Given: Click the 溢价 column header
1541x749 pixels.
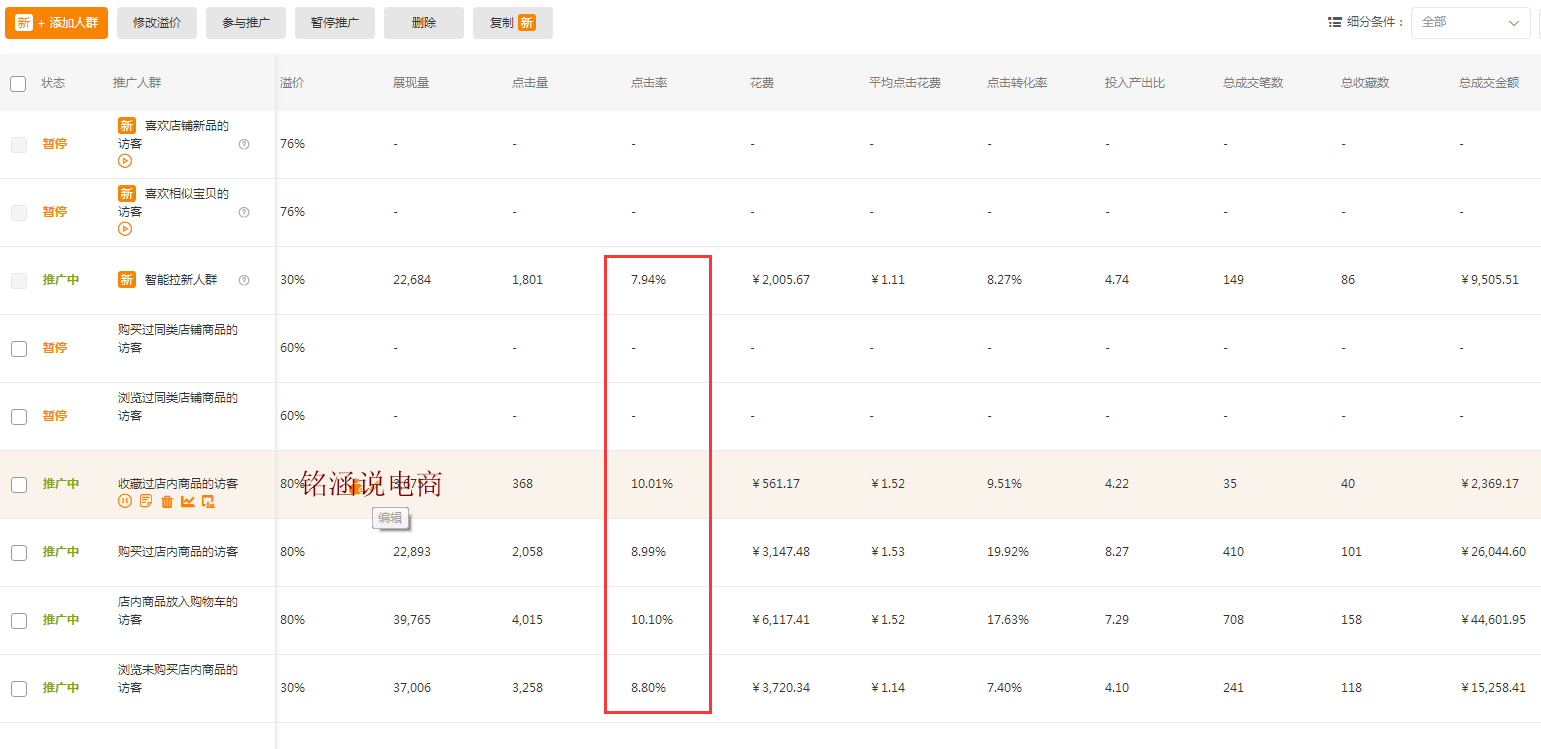Looking at the screenshot, I should click(x=292, y=83).
